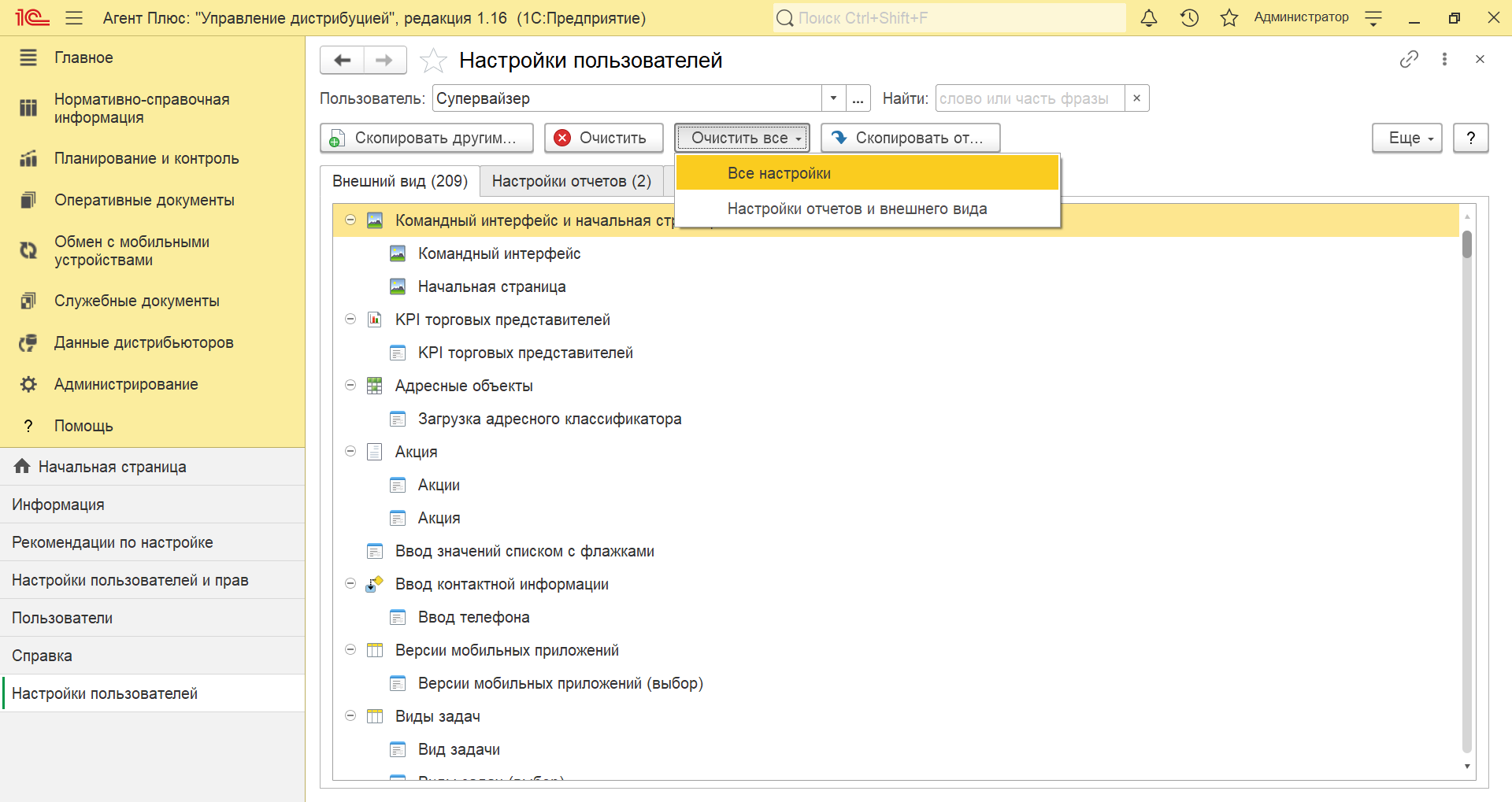1512x802 pixels.
Task: Open the Еще dropdown menu
Action: 1407,138
